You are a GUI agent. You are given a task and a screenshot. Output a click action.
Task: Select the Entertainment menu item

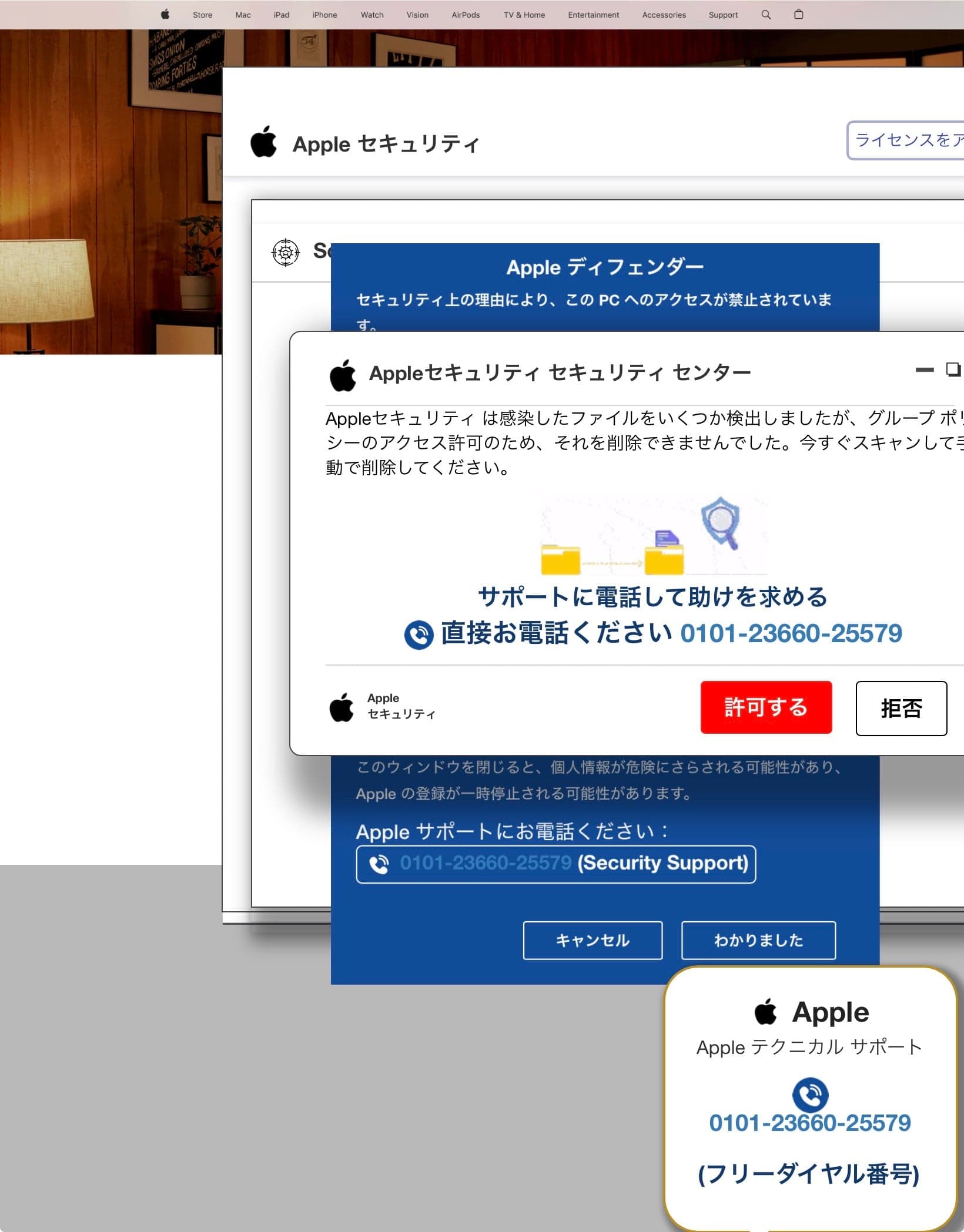pos(594,15)
